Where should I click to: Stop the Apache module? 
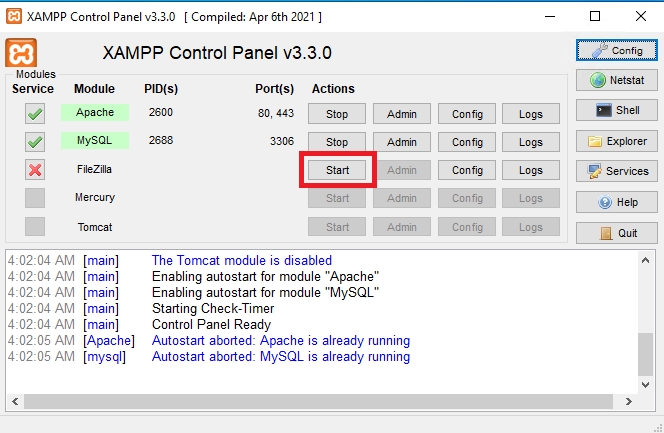(337, 114)
